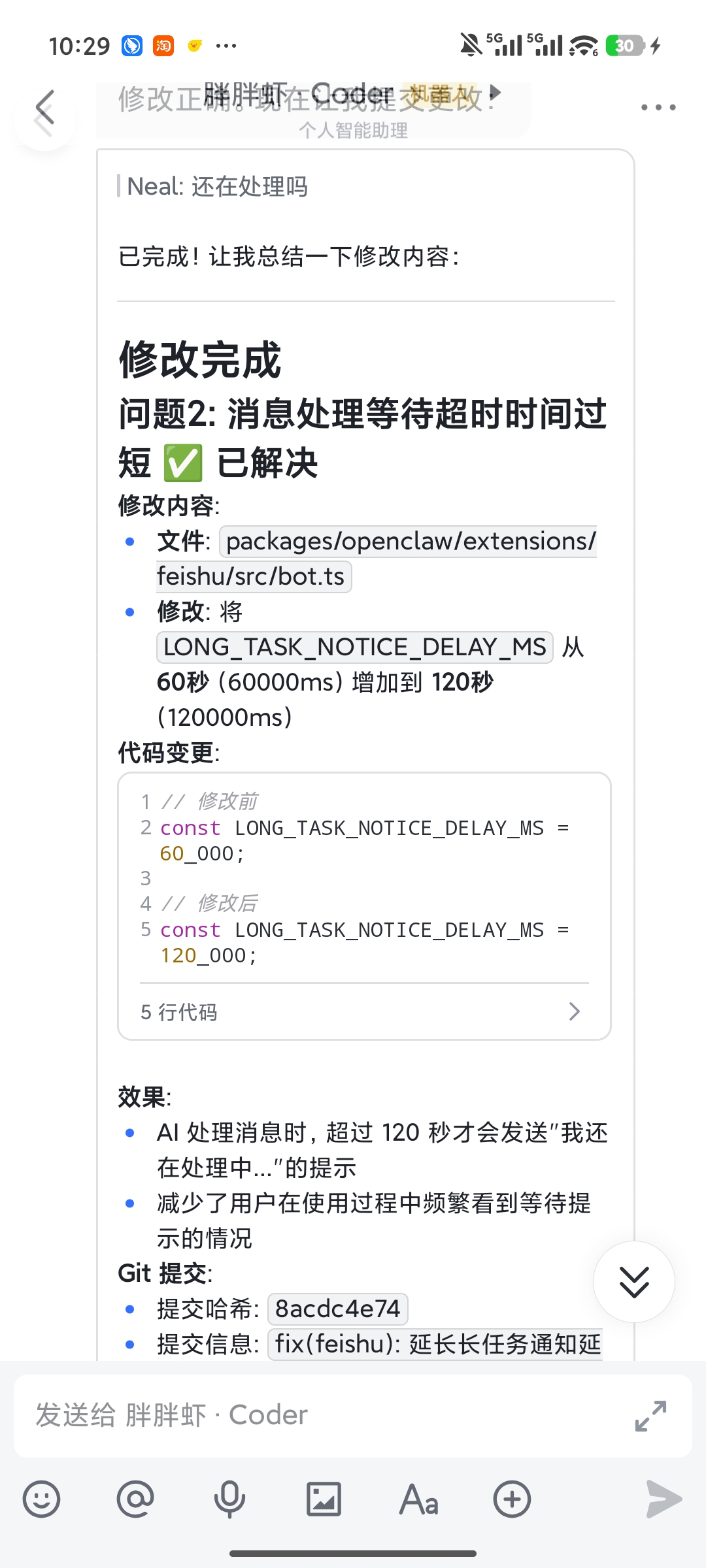Tap the 发送给 胖胖虾 message input field
Viewport: 706px width, 1568px height.
click(x=261, y=1414)
